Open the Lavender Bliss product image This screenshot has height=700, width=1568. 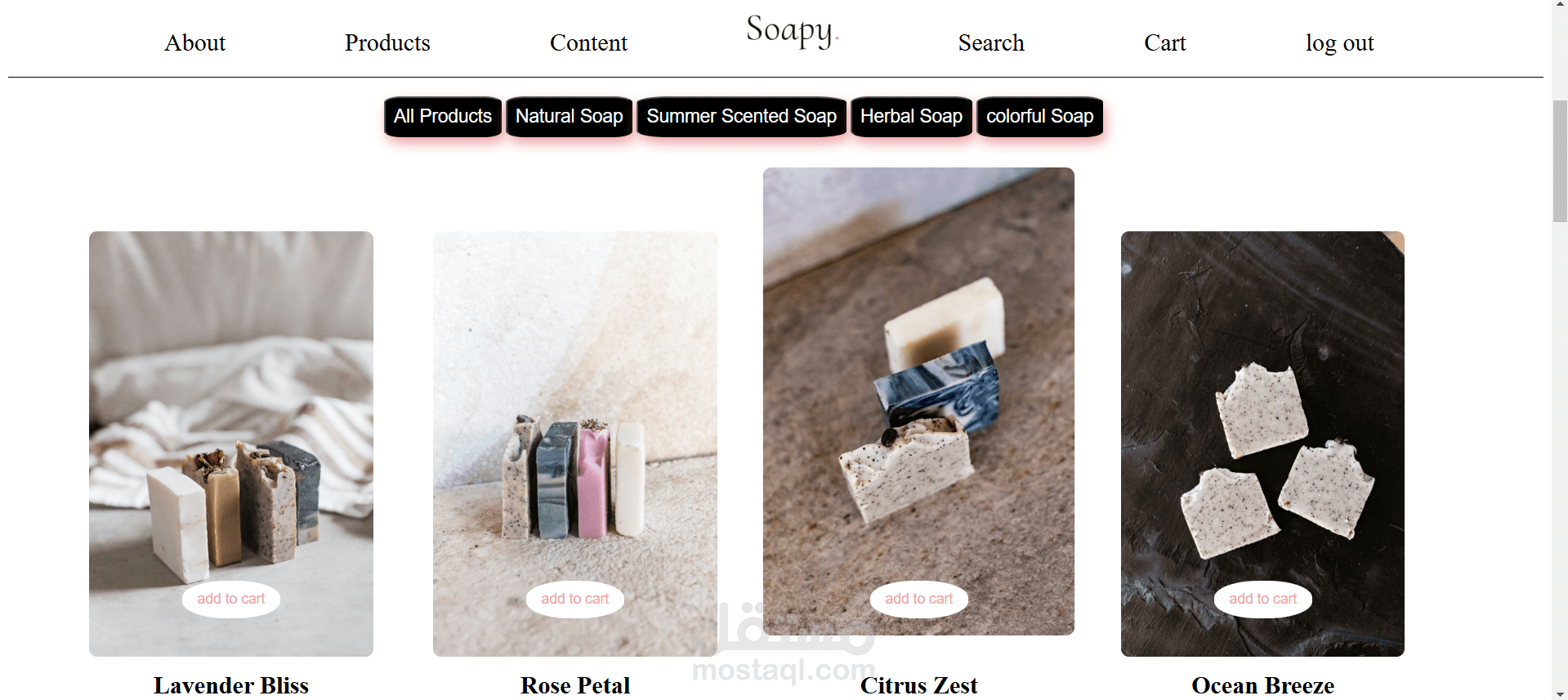(231, 408)
